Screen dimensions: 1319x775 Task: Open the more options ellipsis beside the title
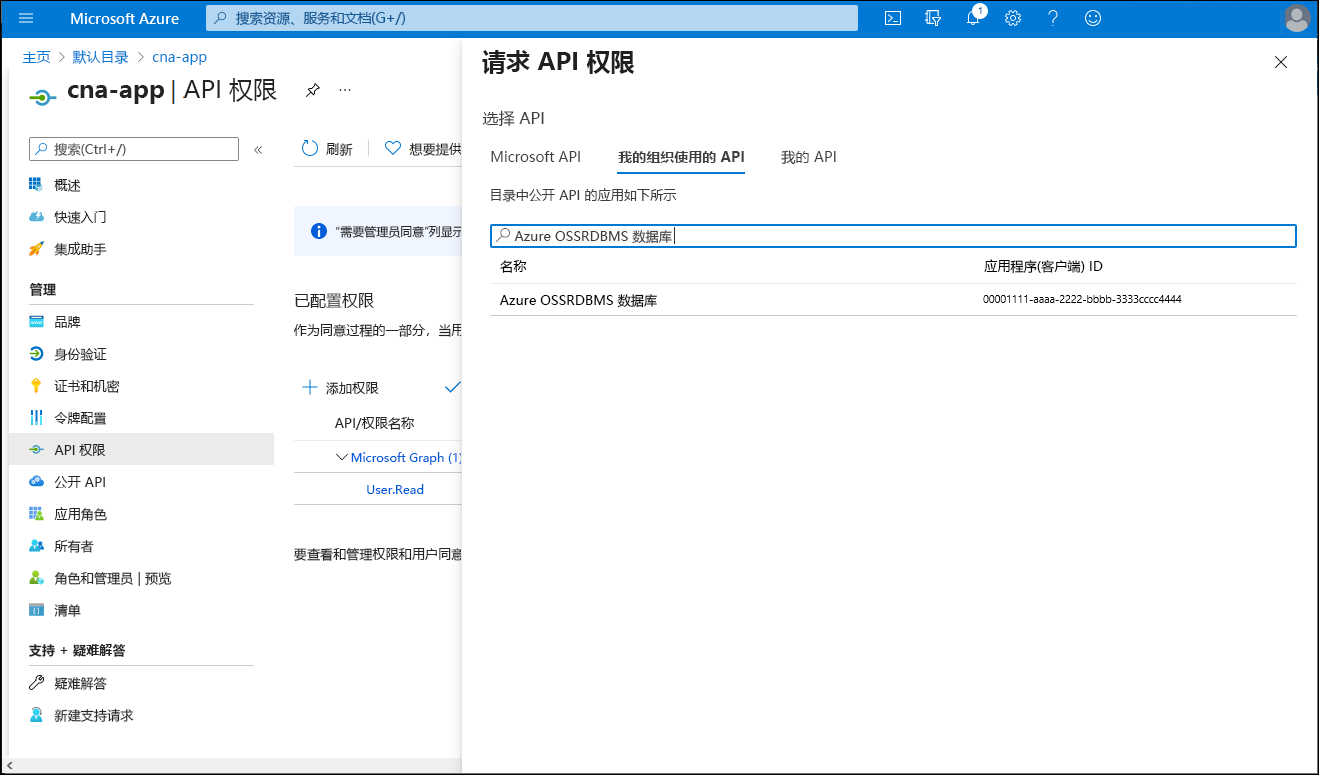point(345,90)
